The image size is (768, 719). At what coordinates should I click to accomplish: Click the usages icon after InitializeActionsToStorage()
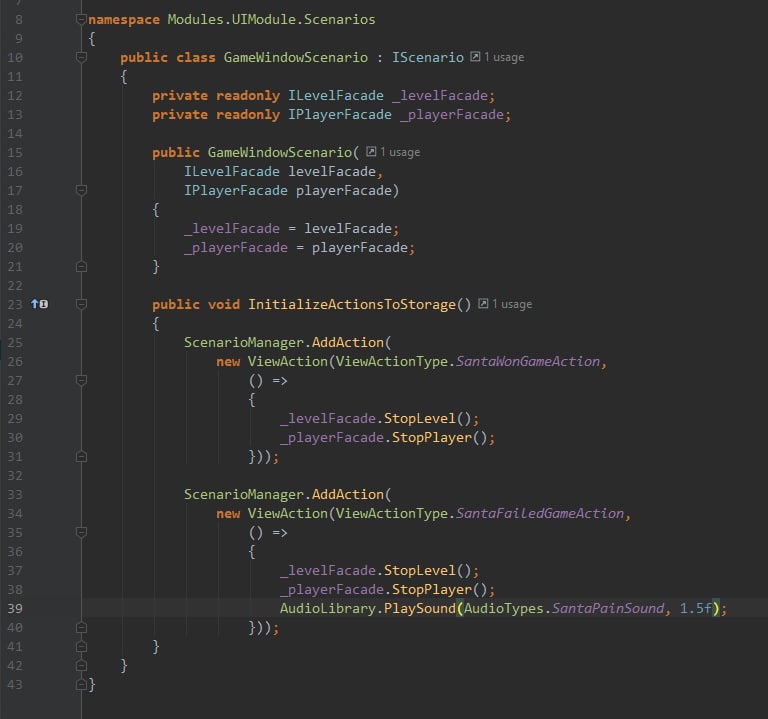pos(483,304)
